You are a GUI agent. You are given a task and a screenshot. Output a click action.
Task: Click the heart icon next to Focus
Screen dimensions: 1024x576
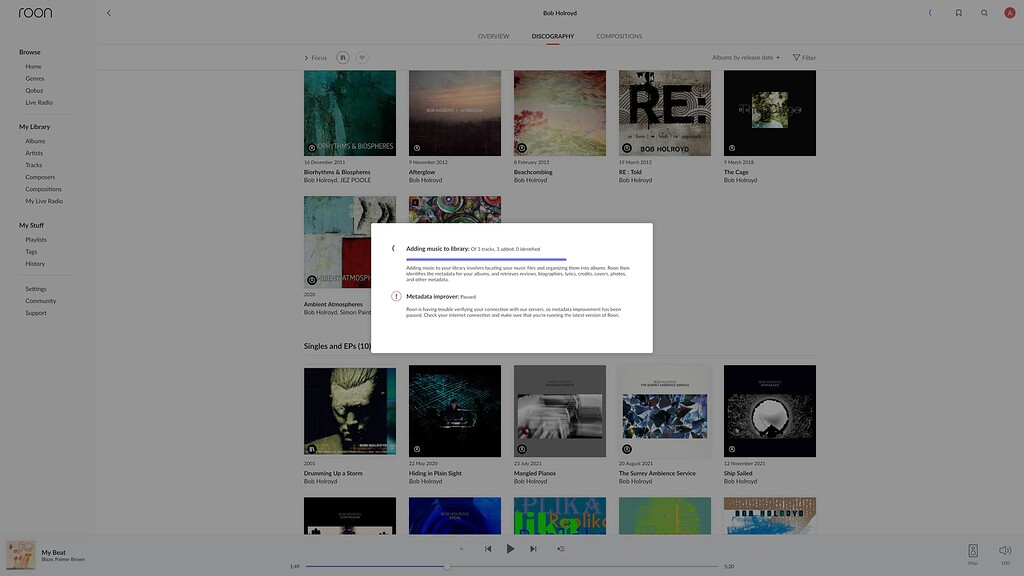(x=362, y=57)
